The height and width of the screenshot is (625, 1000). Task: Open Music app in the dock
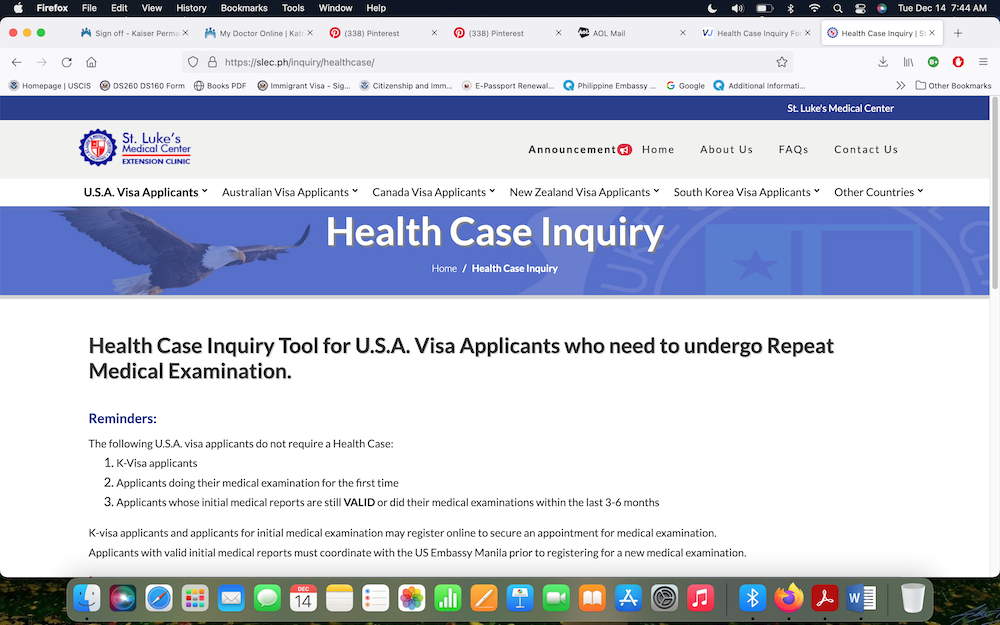click(x=700, y=598)
